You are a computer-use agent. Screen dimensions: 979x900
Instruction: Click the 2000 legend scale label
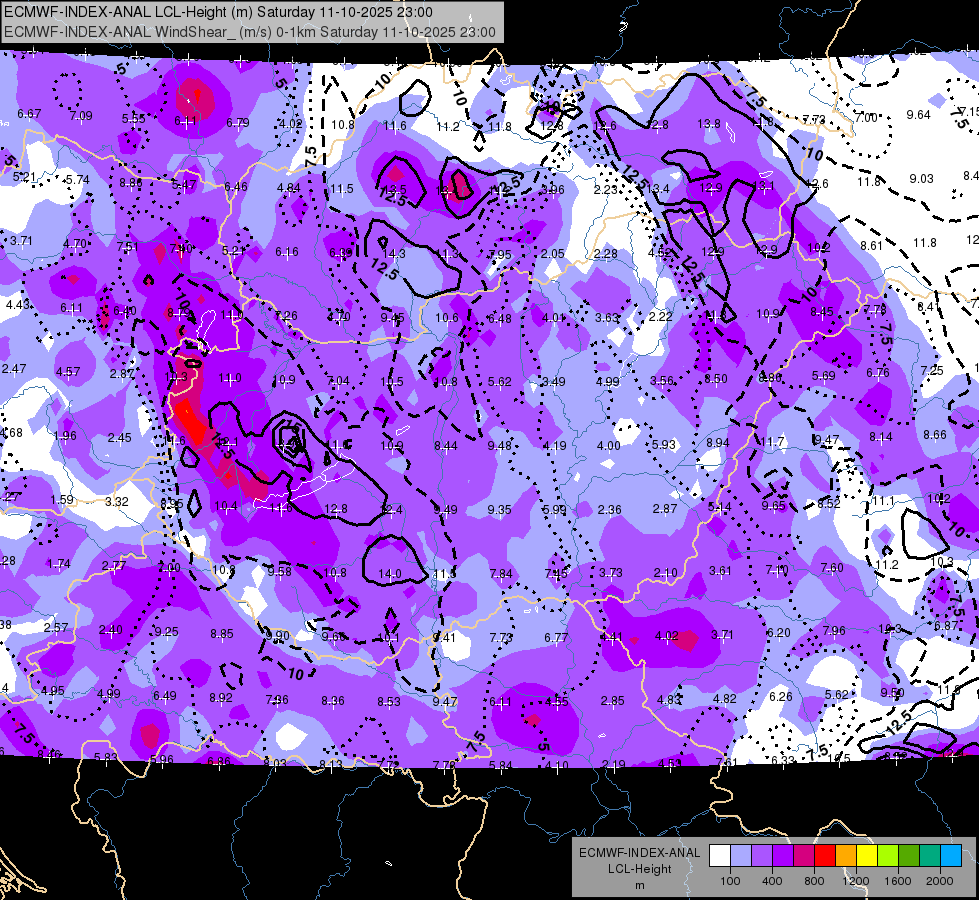click(x=940, y=881)
